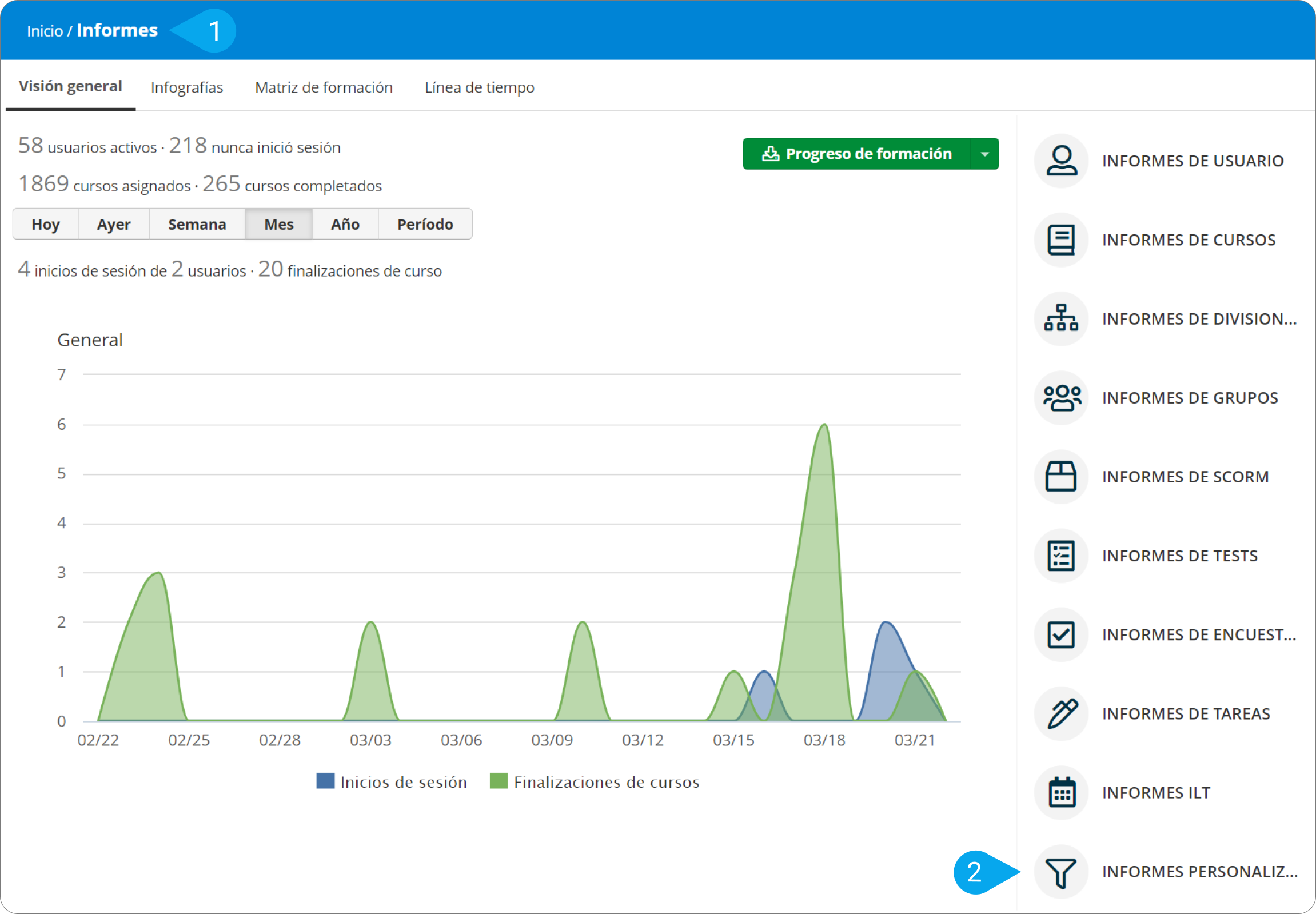Select the Semana time range
Screen dimensions: 1316x914
(x=197, y=224)
